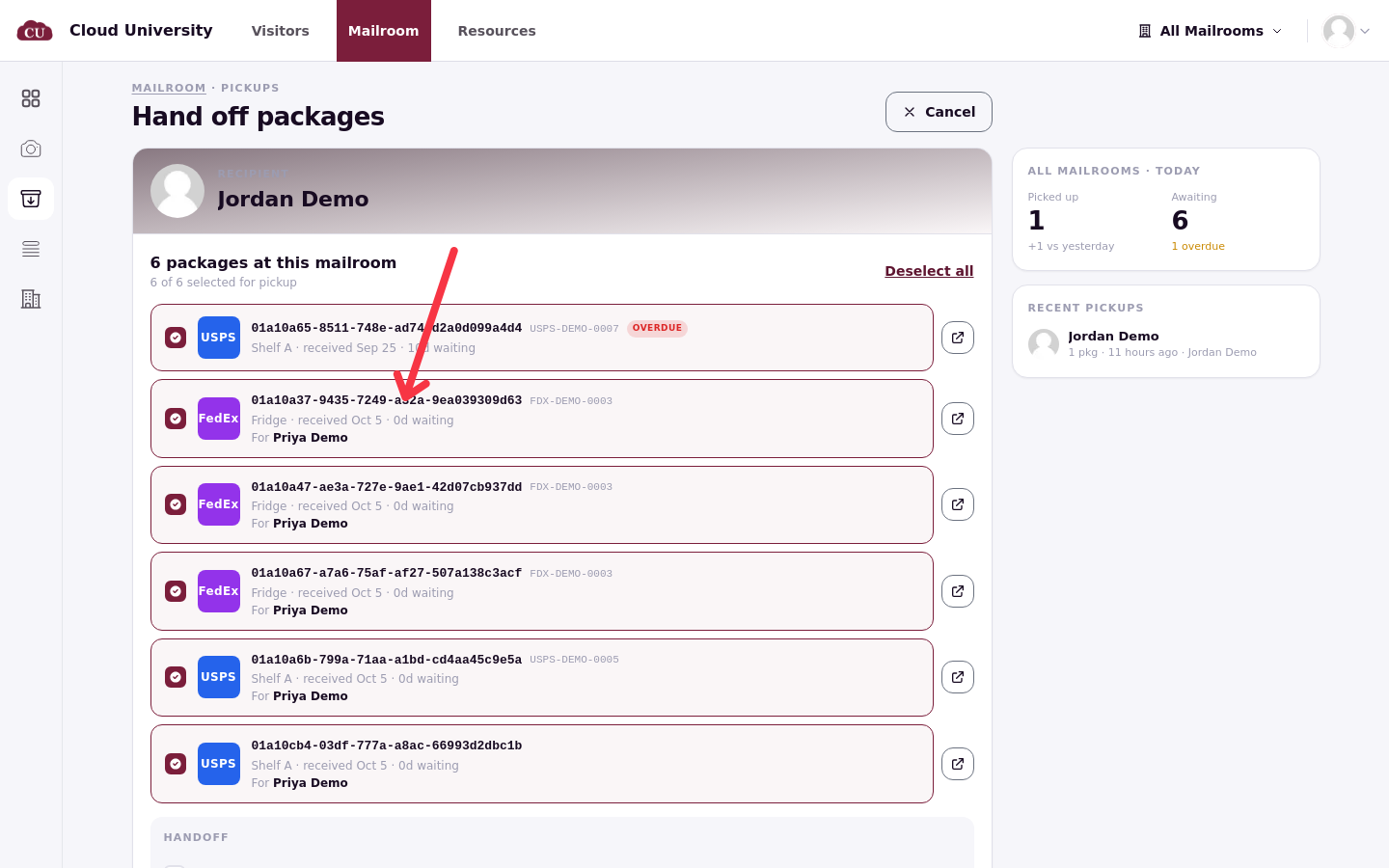Click the USPS badge on package 01a10a65
This screenshot has width=1389, height=868.
[x=219, y=338]
